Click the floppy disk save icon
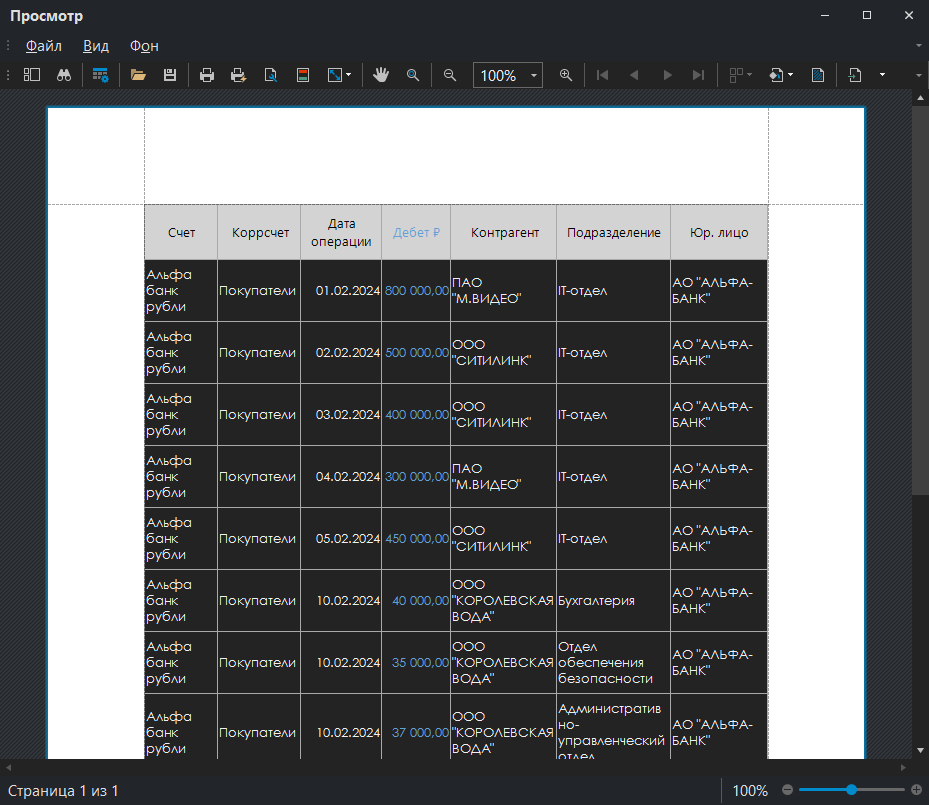929x805 pixels. [170, 75]
